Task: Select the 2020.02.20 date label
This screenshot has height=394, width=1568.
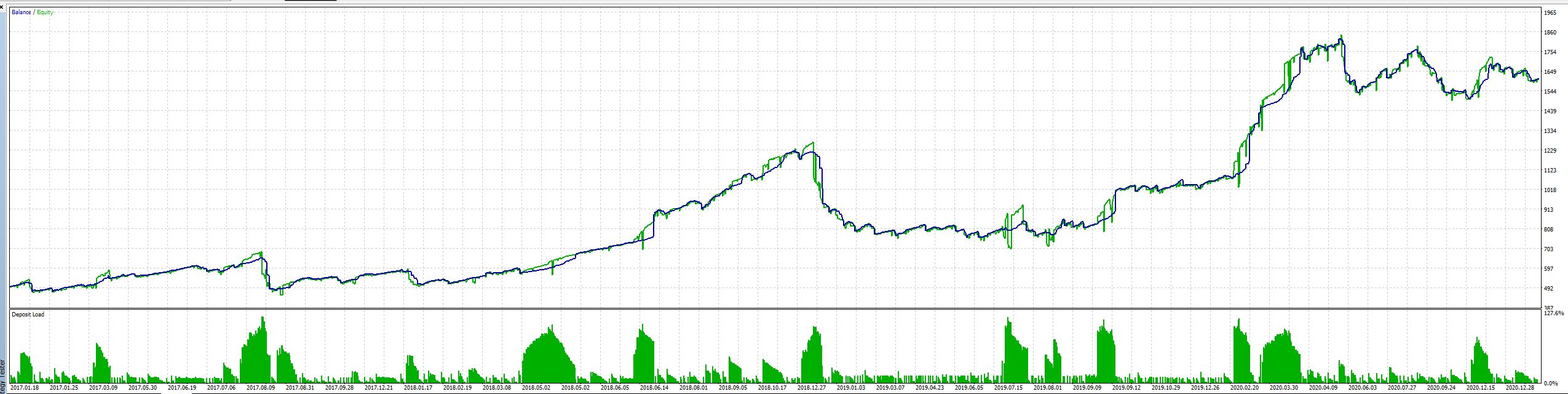Action: coord(1245,388)
